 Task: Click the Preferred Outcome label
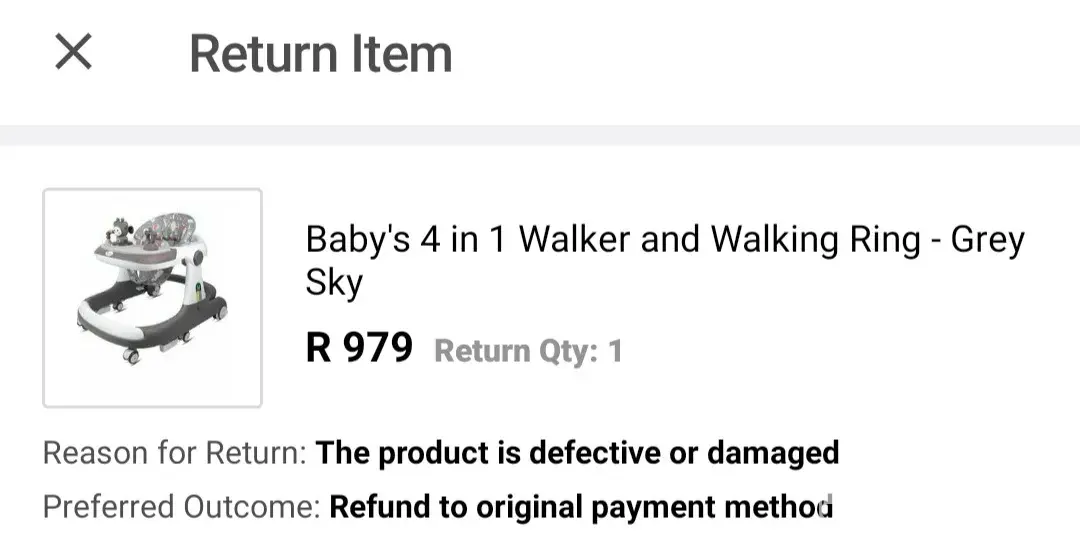[181, 507]
